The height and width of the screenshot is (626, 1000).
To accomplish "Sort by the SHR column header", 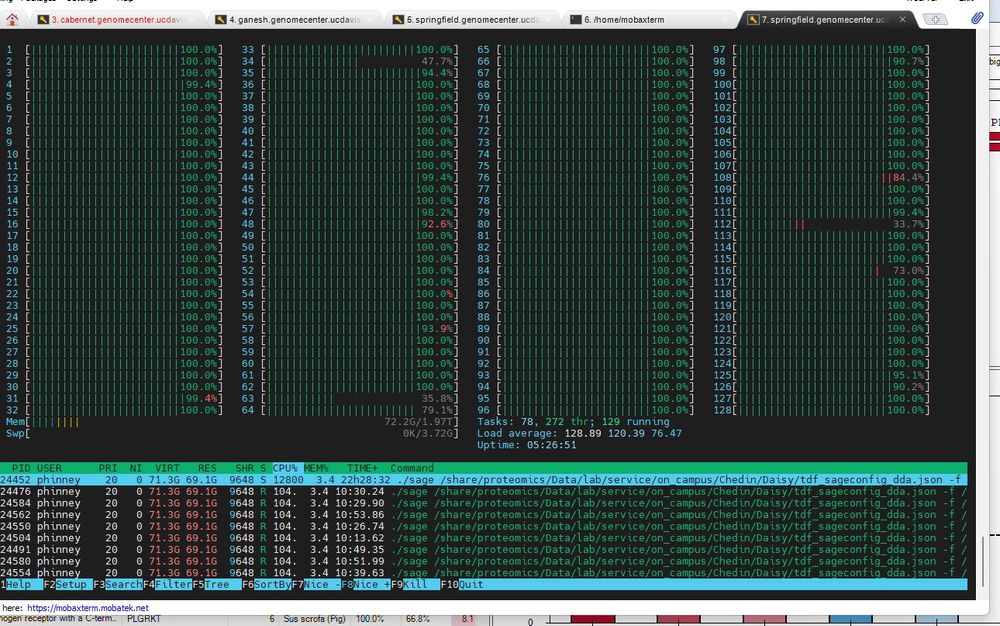I will click(x=244, y=468).
